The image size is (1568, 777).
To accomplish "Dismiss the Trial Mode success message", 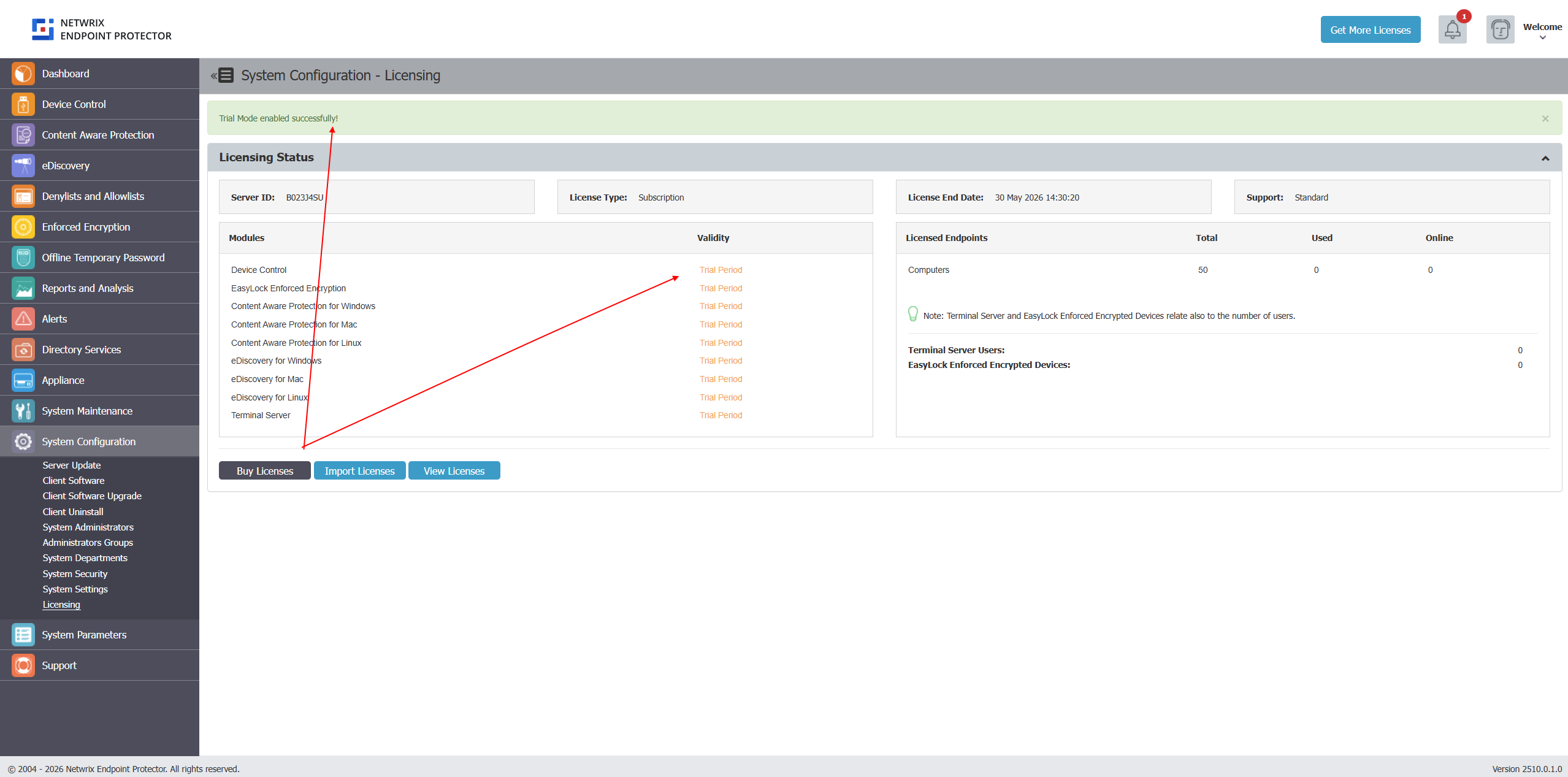I will (x=1545, y=119).
